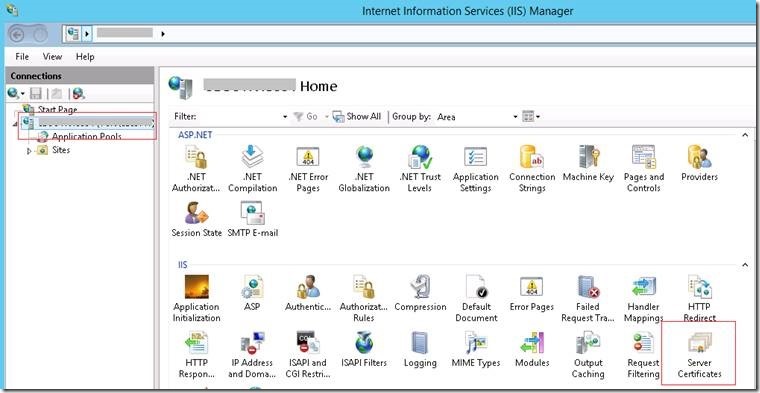Open the Filter dropdown
The height and width of the screenshot is (393, 760).
285,117
